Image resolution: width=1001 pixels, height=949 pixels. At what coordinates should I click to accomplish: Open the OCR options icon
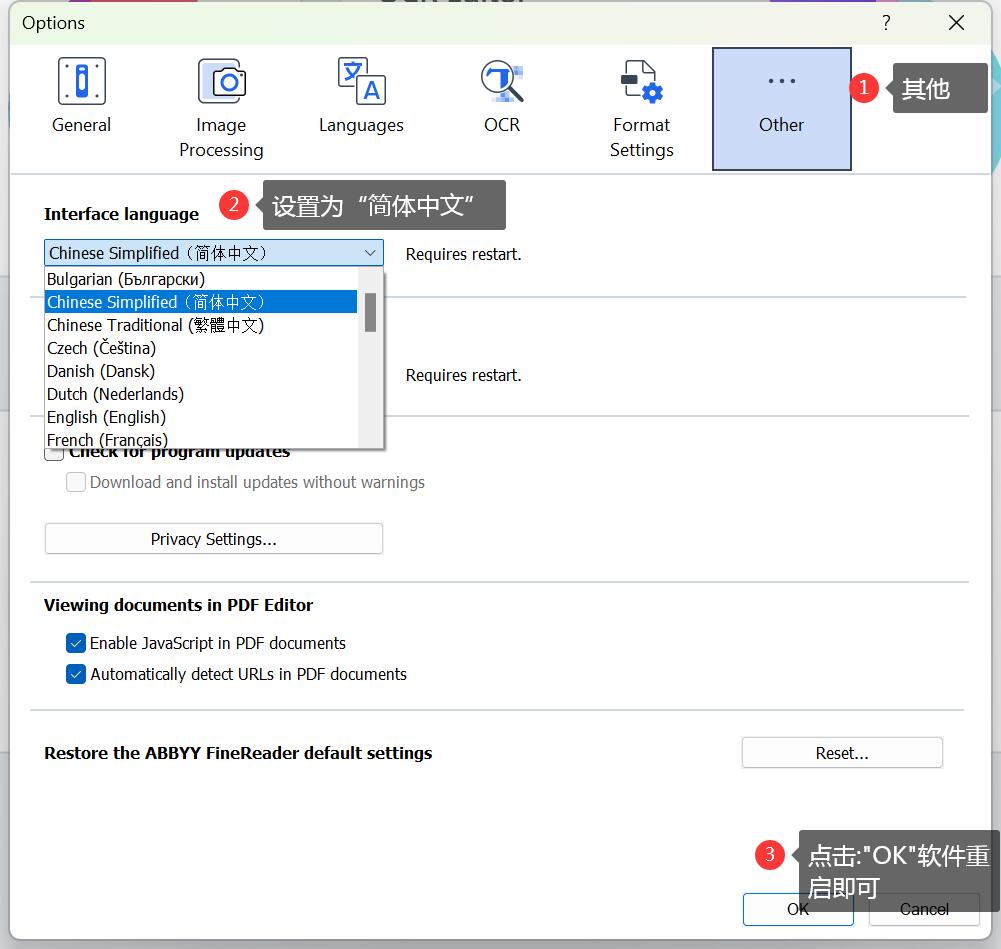pyautogui.click(x=501, y=83)
